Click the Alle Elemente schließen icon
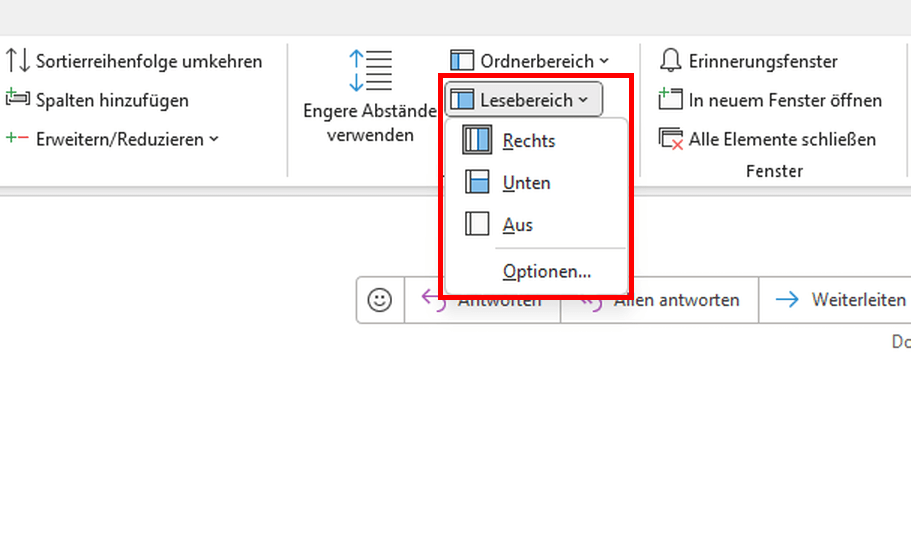Image resolution: width=911 pixels, height=540 pixels. [x=670, y=138]
